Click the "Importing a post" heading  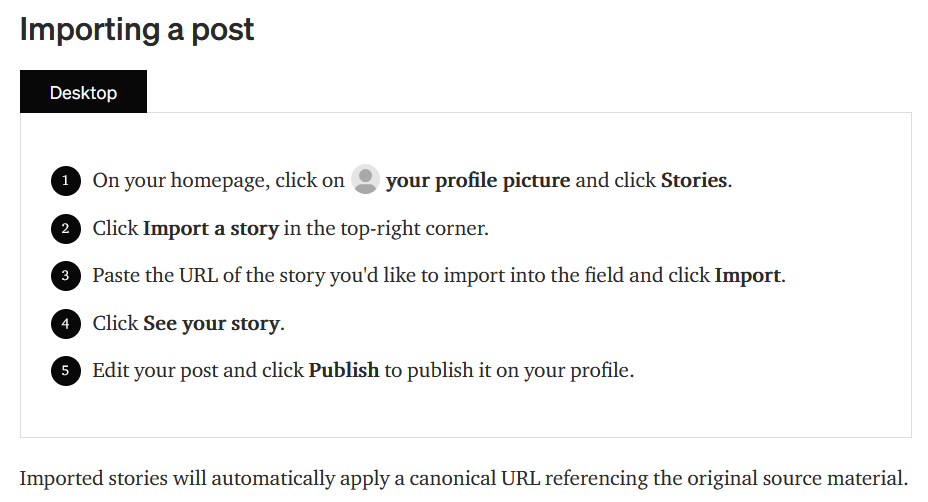[x=137, y=29]
